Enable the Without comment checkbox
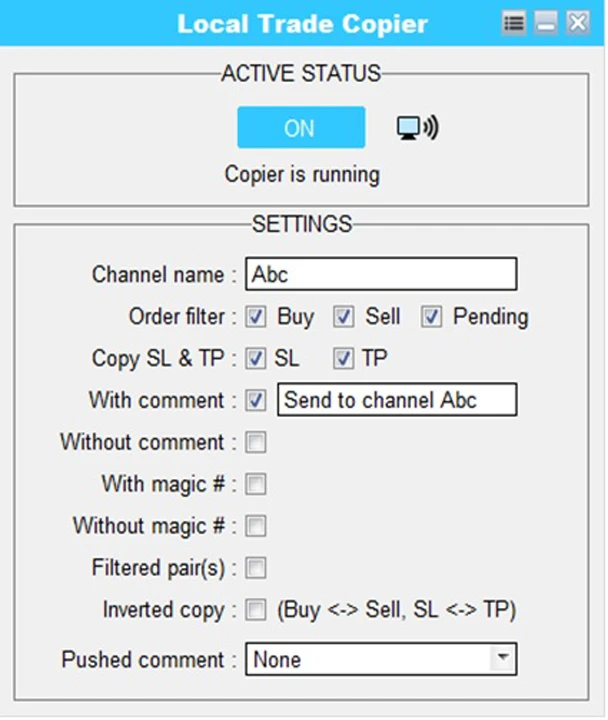The height and width of the screenshot is (720, 608). [x=256, y=442]
